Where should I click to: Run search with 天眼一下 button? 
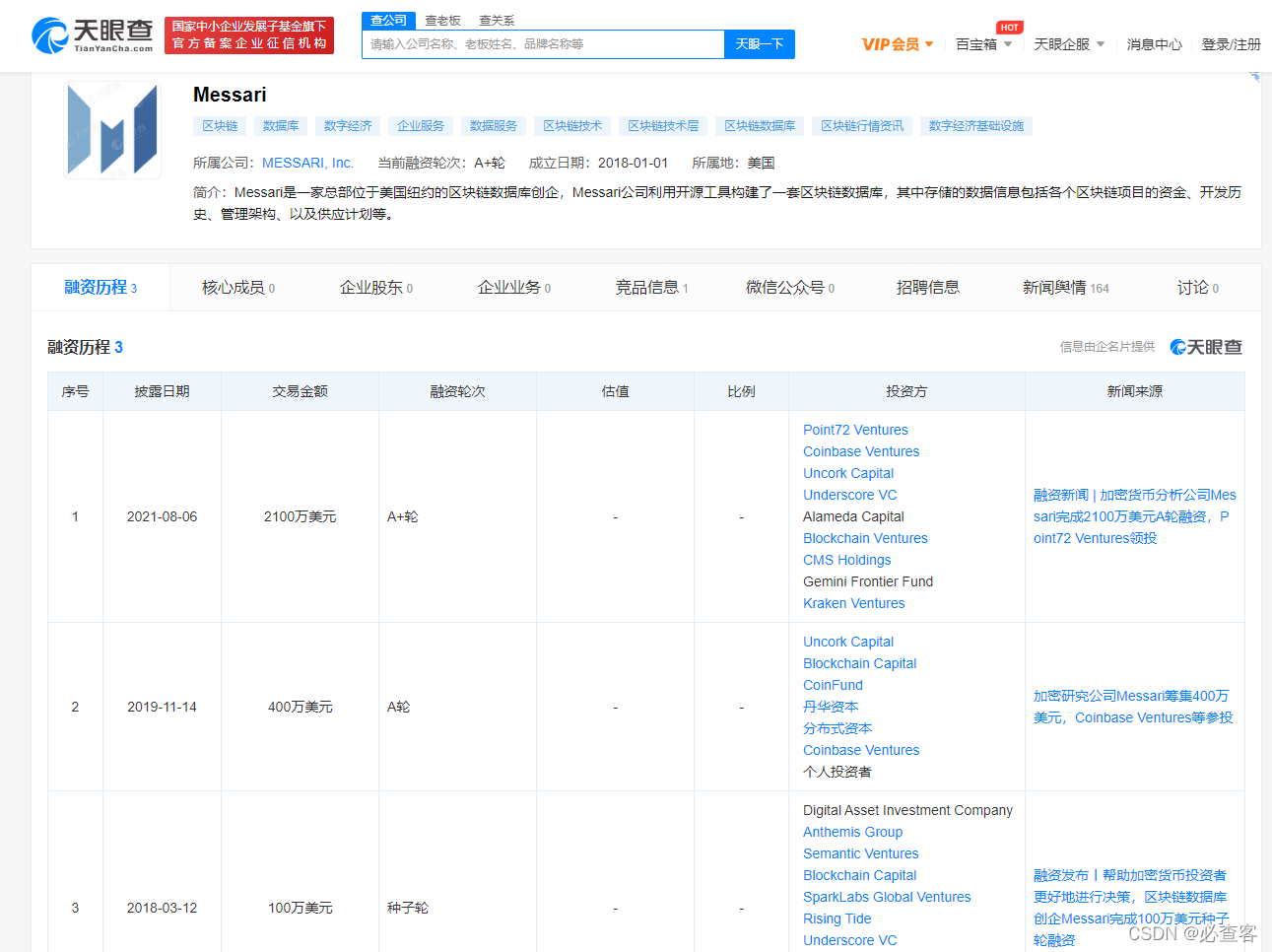pyautogui.click(x=760, y=44)
